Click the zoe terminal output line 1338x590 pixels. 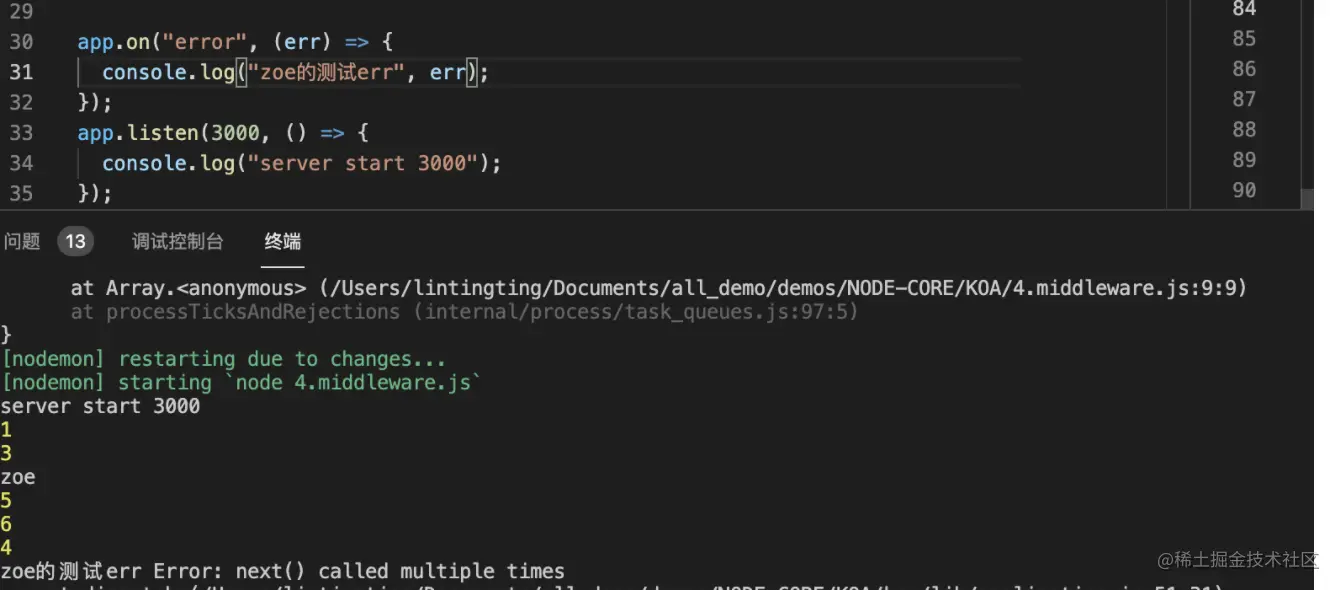pyautogui.click(x=18, y=478)
